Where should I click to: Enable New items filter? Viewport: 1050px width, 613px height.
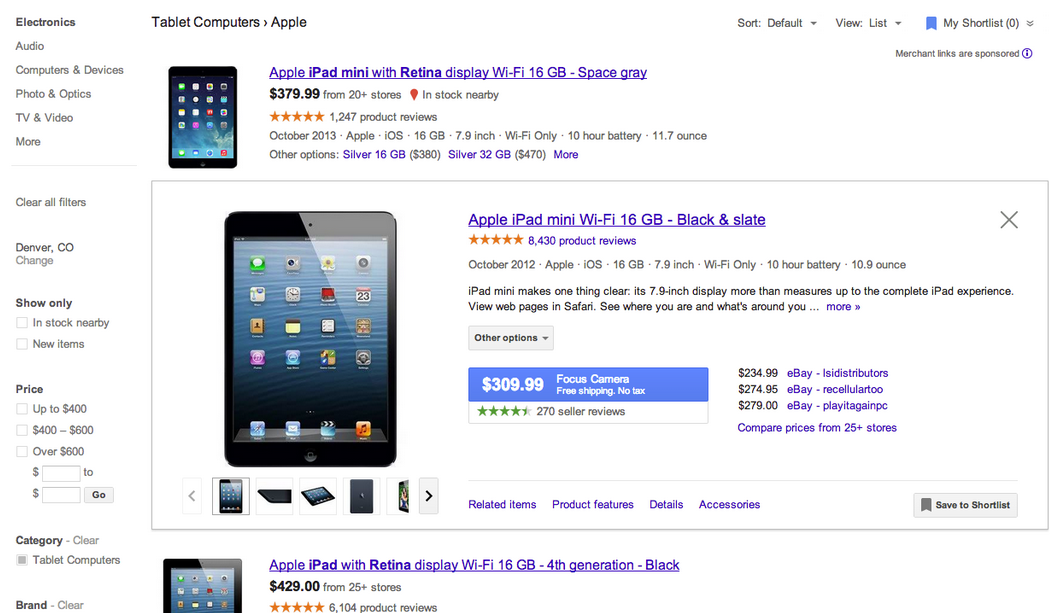[x=22, y=344]
